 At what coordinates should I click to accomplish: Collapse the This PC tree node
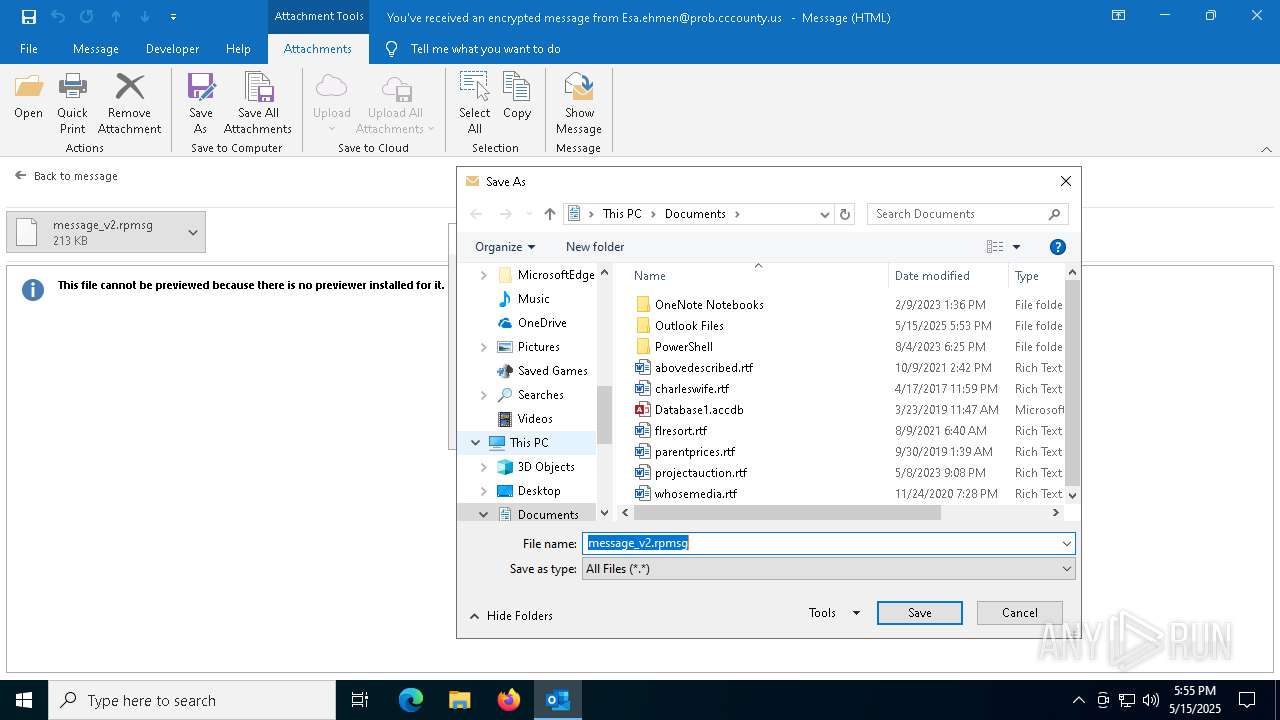click(x=476, y=443)
